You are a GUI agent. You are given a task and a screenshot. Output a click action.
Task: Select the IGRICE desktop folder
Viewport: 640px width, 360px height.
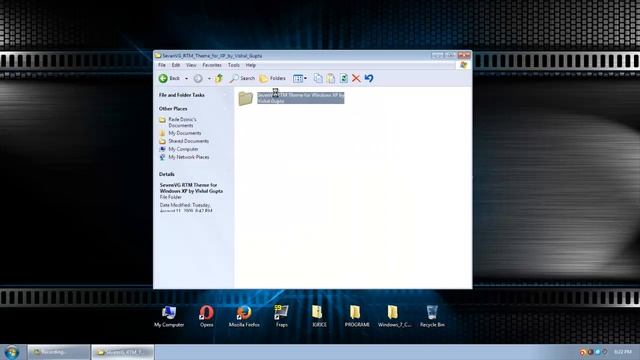(319, 316)
